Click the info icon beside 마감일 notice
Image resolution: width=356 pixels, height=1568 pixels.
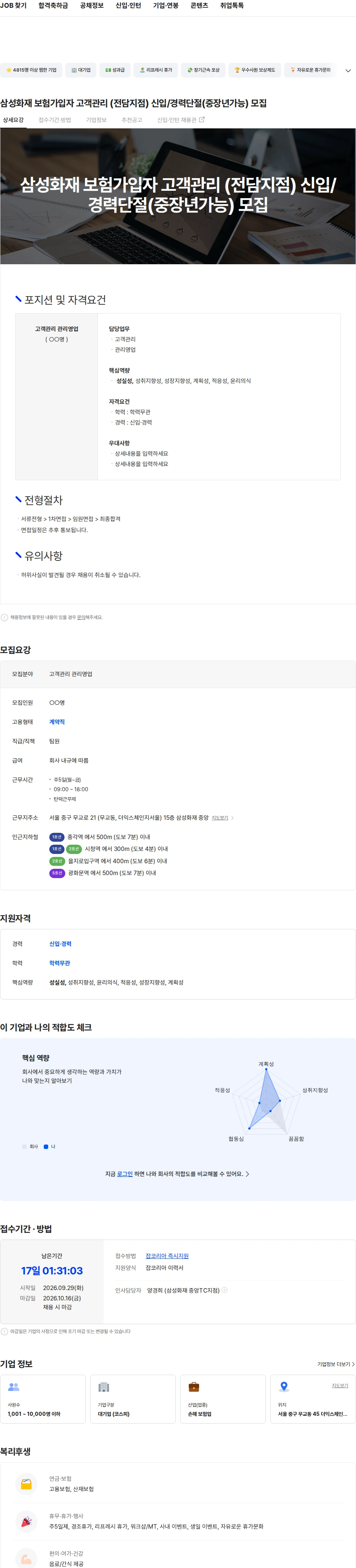click(4, 1331)
